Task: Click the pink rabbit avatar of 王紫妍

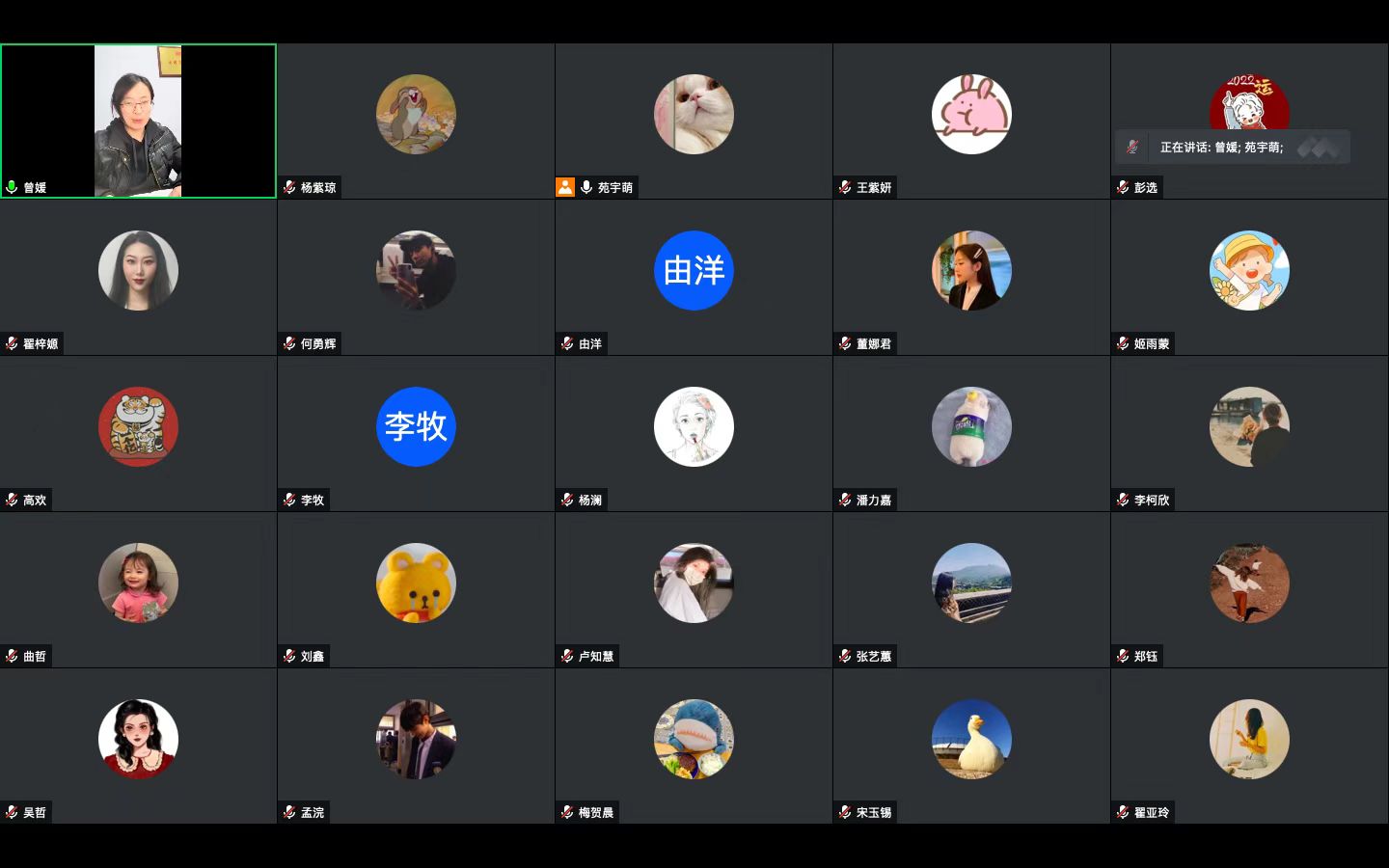Action: point(971,114)
